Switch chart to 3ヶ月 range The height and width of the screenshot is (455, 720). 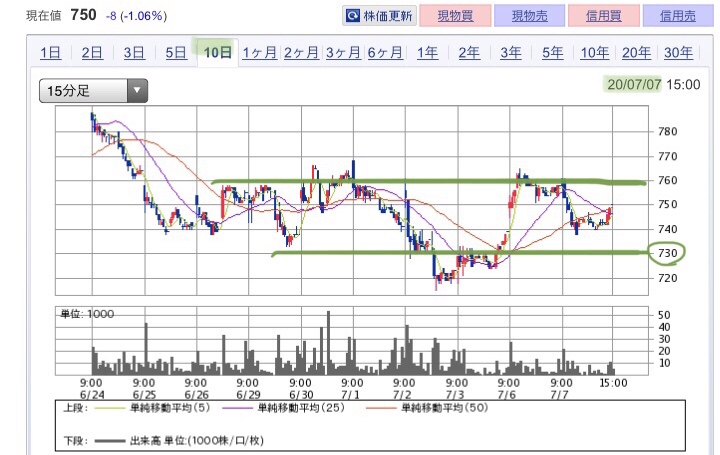tap(343, 53)
